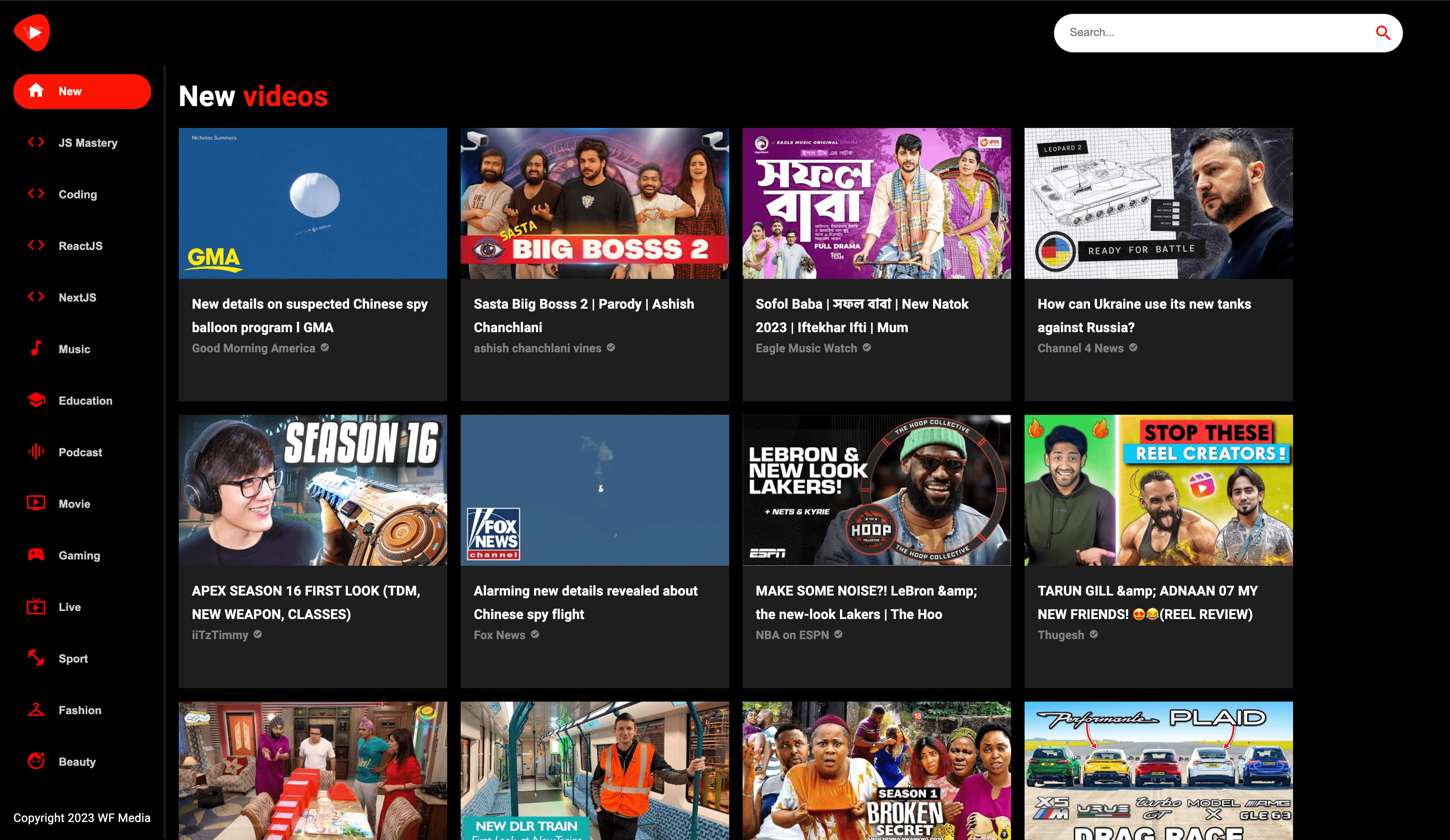Viewport: 1450px width, 840px height.
Task: Click verified badge next to Thugesh
Action: [x=1094, y=634]
